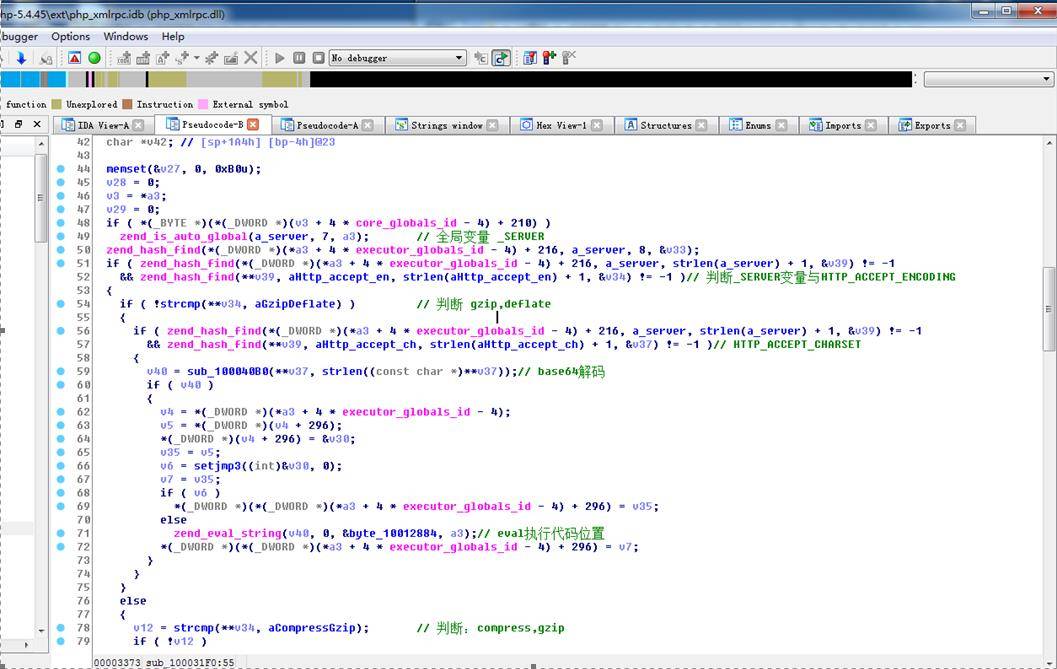Switch to the IDA View-A tab

click(x=102, y=125)
